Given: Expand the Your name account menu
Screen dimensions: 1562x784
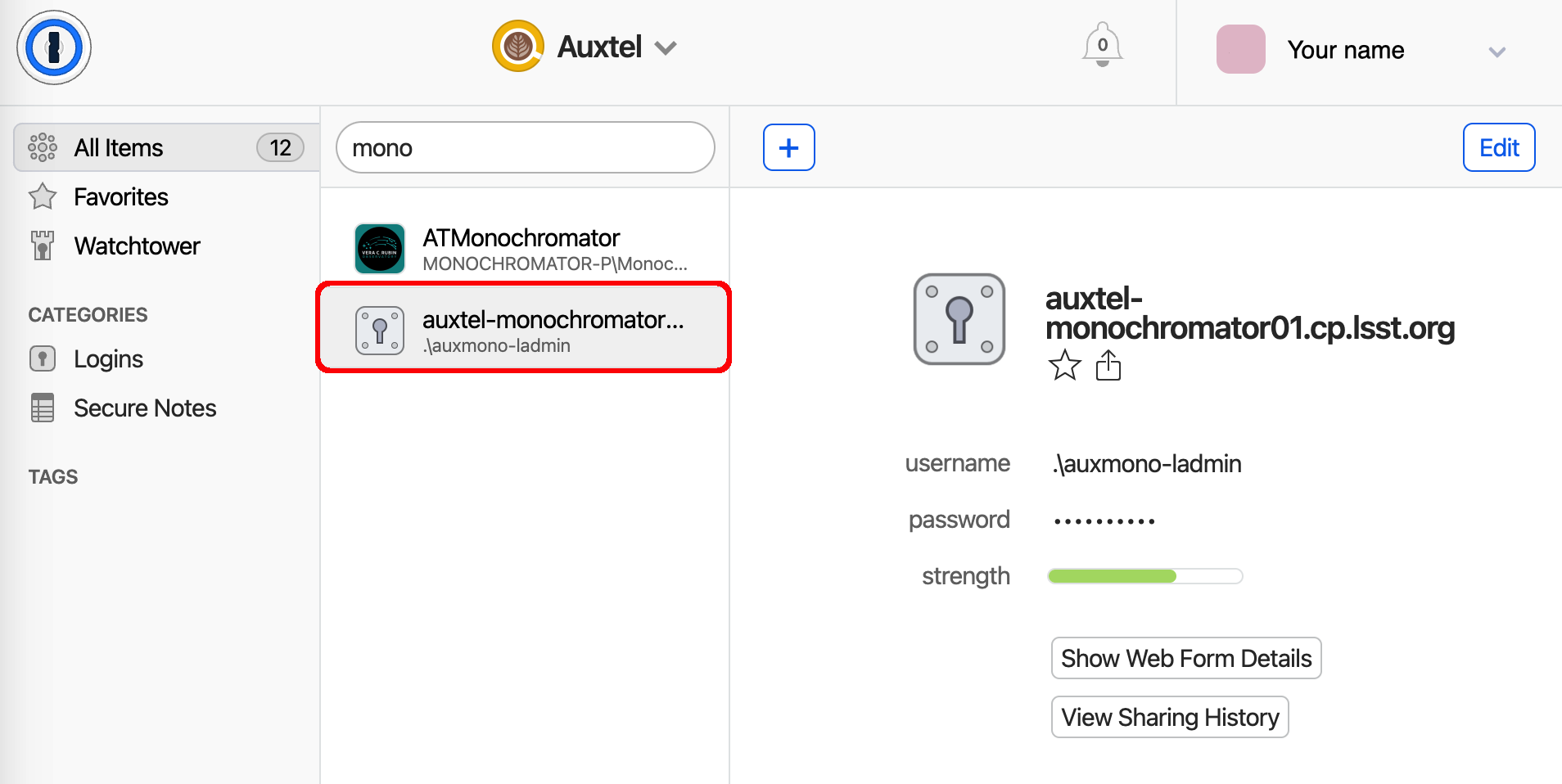Looking at the screenshot, I should [1498, 52].
